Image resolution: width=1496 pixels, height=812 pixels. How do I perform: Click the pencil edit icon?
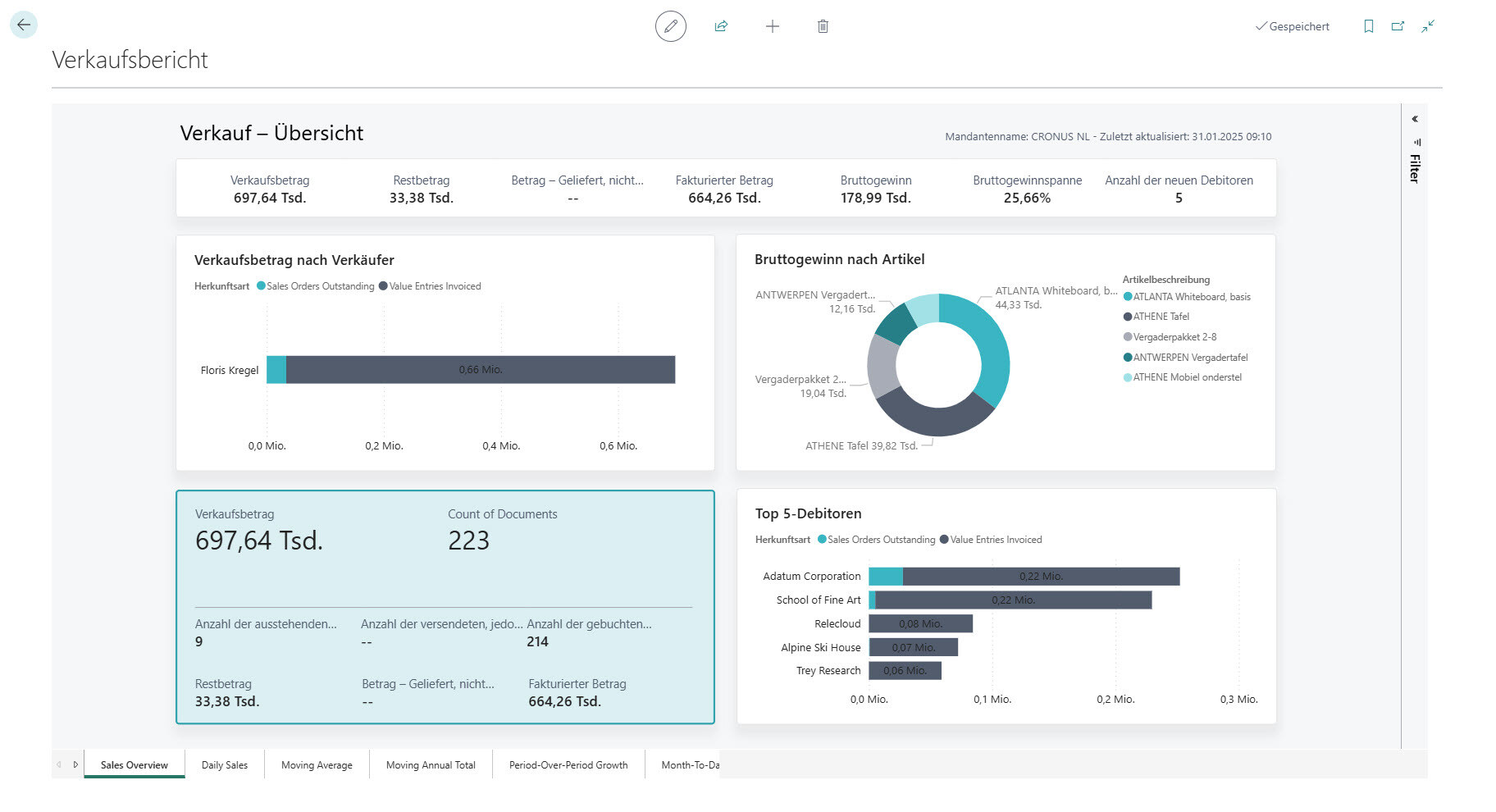click(670, 26)
